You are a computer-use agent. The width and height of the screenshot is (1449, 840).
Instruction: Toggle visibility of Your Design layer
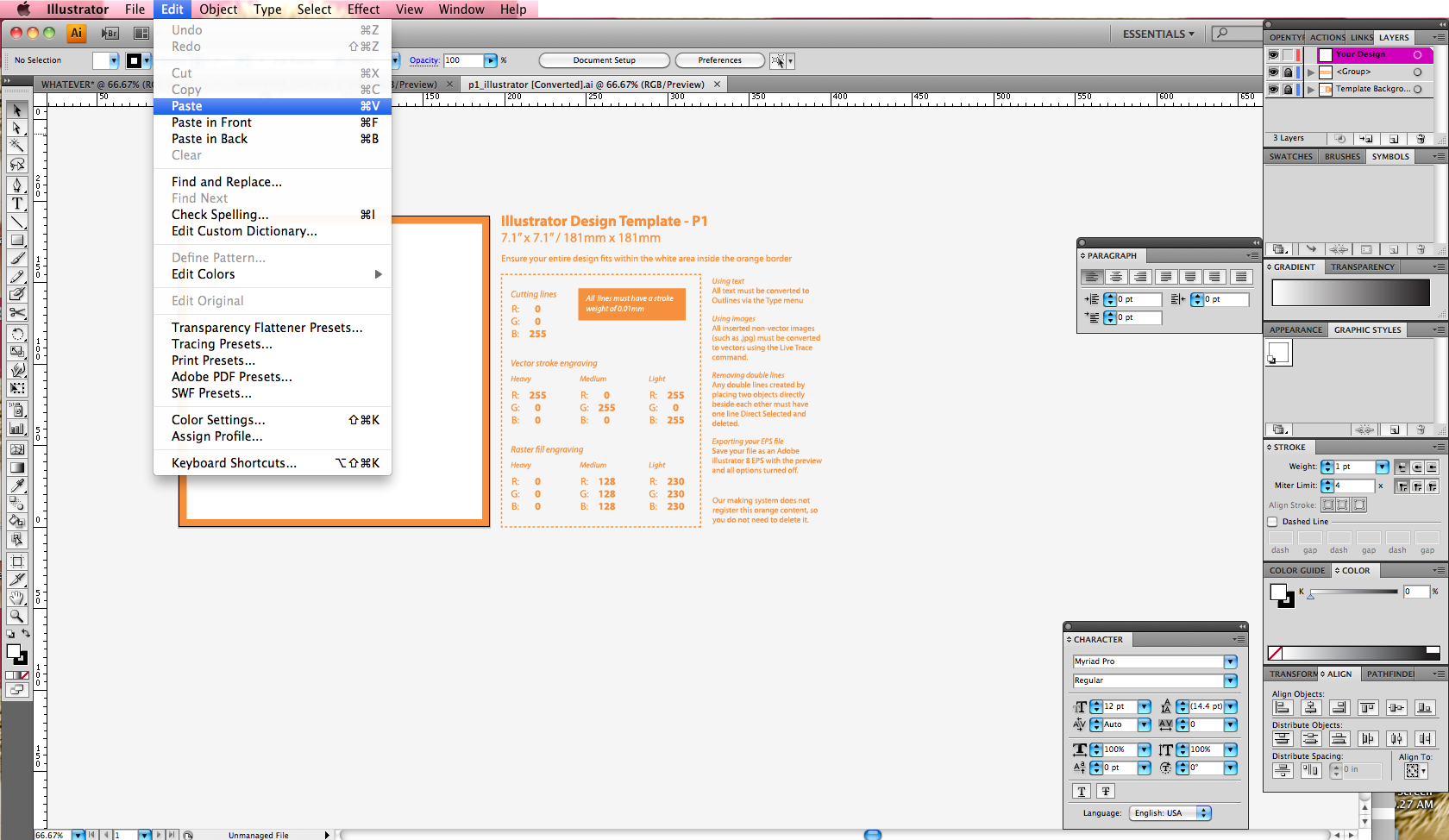tap(1273, 54)
